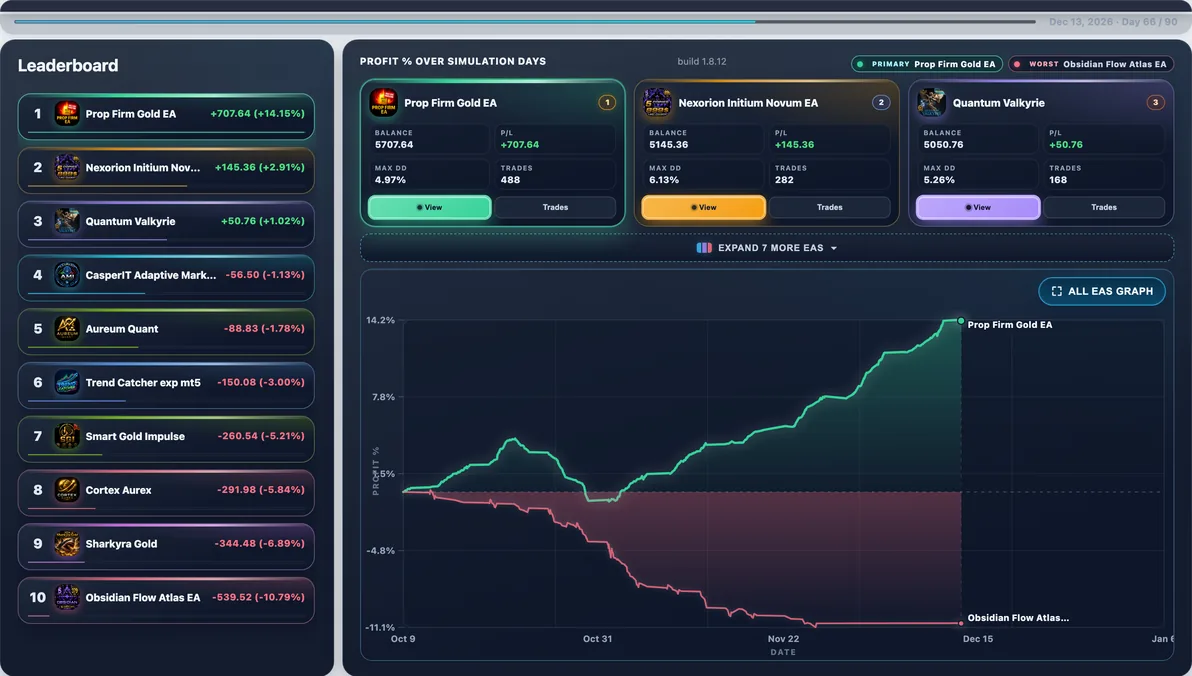Click Prop Firm Gold EA card logo
The height and width of the screenshot is (676, 1192).
[x=383, y=102]
